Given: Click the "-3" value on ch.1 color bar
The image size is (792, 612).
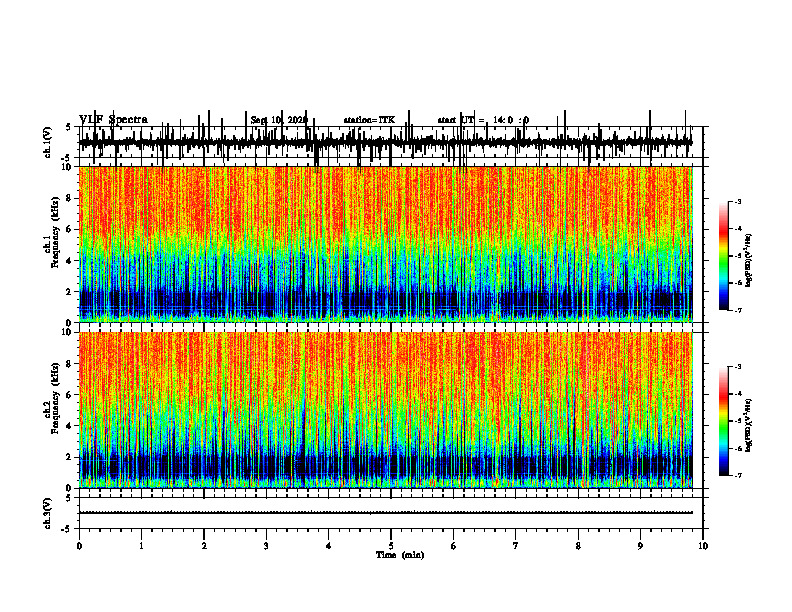Looking at the screenshot, I should coord(738,201).
